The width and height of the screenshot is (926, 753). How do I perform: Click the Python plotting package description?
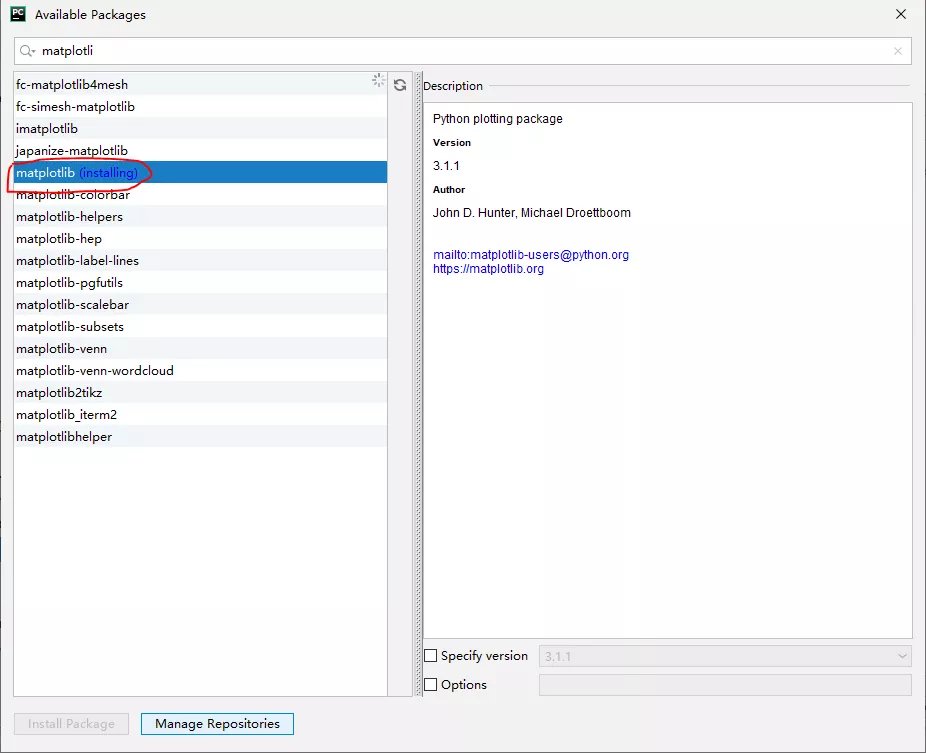click(497, 119)
